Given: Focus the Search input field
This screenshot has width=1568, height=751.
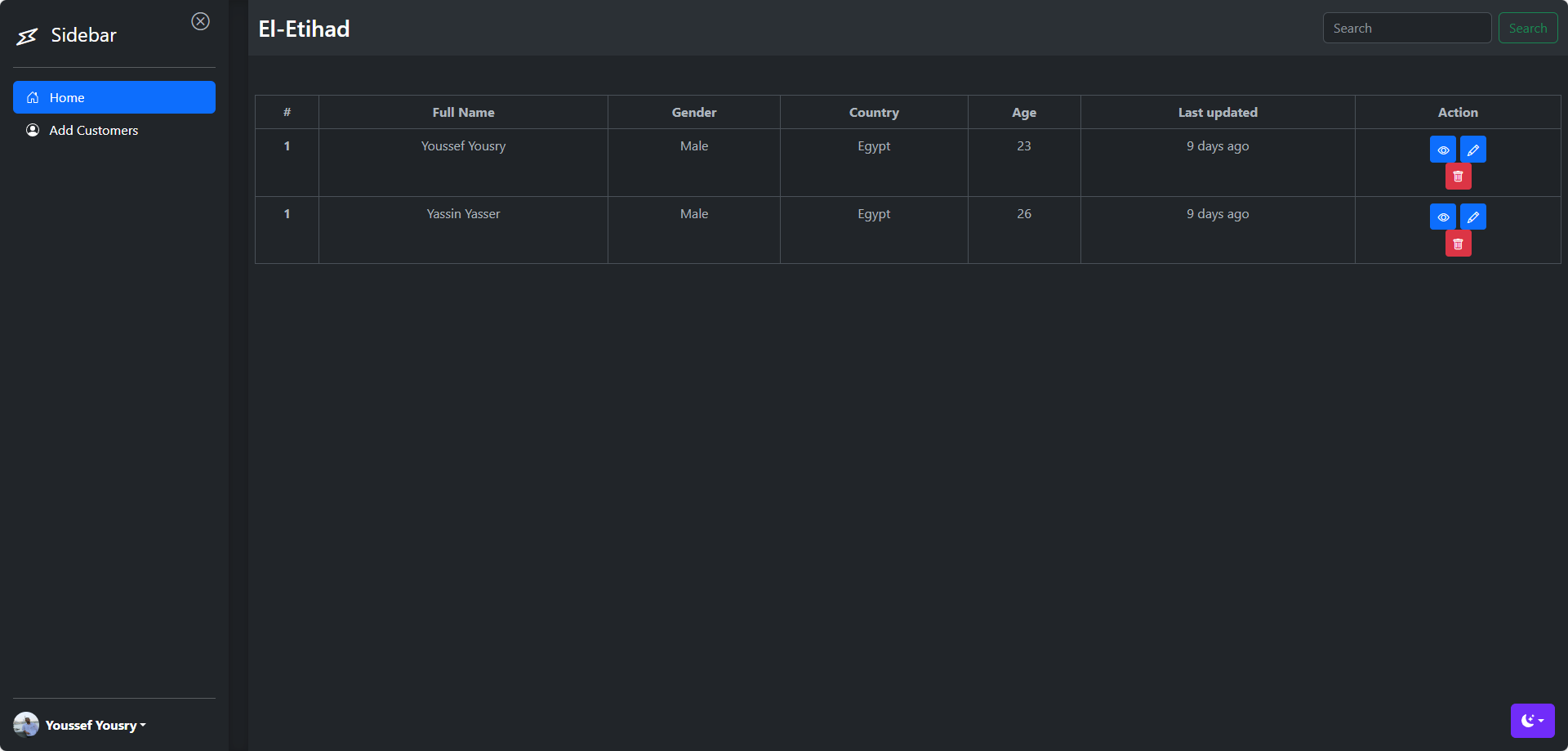Looking at the screenshot, I should tap(1406, 29).
